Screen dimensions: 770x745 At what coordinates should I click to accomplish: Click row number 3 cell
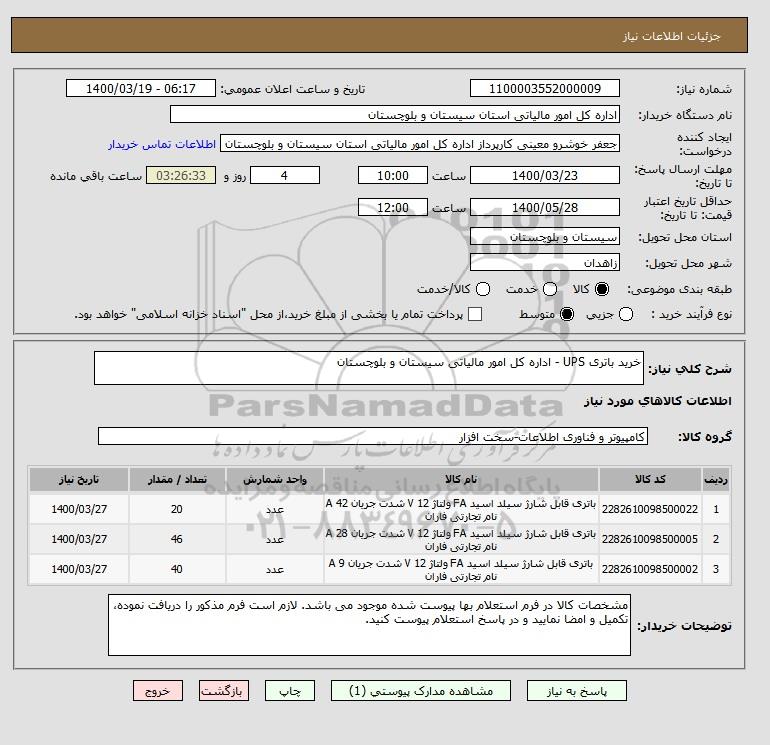pyautogui.click(x=715, y=569)
